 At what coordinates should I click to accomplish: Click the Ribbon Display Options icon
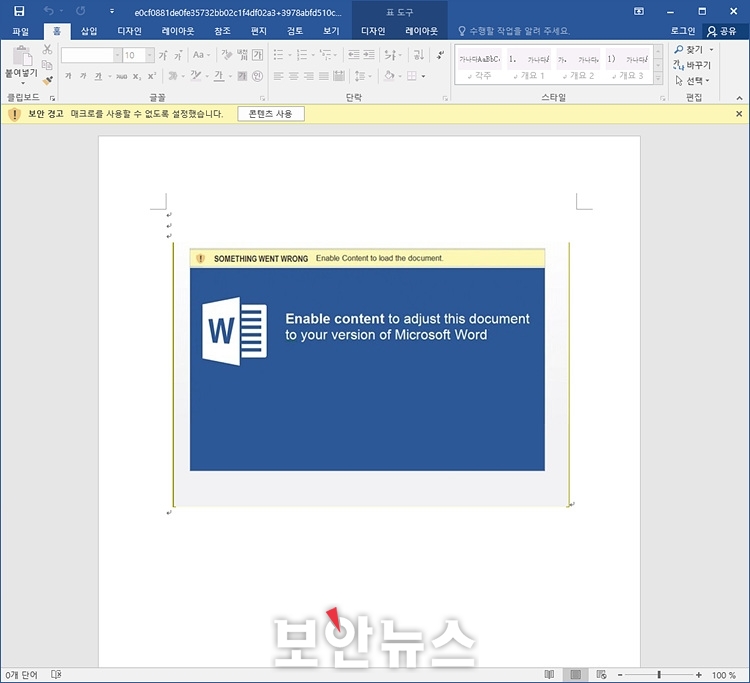click(x=639, y=11)
